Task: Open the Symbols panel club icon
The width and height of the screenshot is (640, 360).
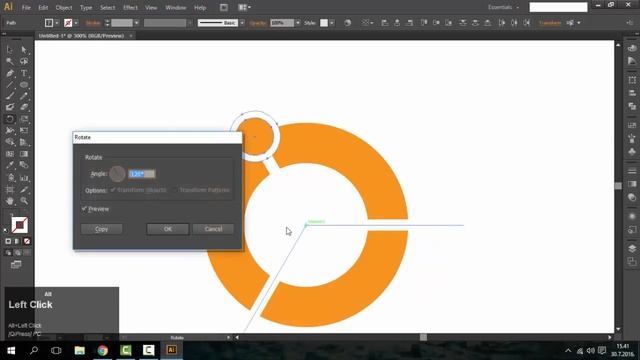Action: [632, 152]
